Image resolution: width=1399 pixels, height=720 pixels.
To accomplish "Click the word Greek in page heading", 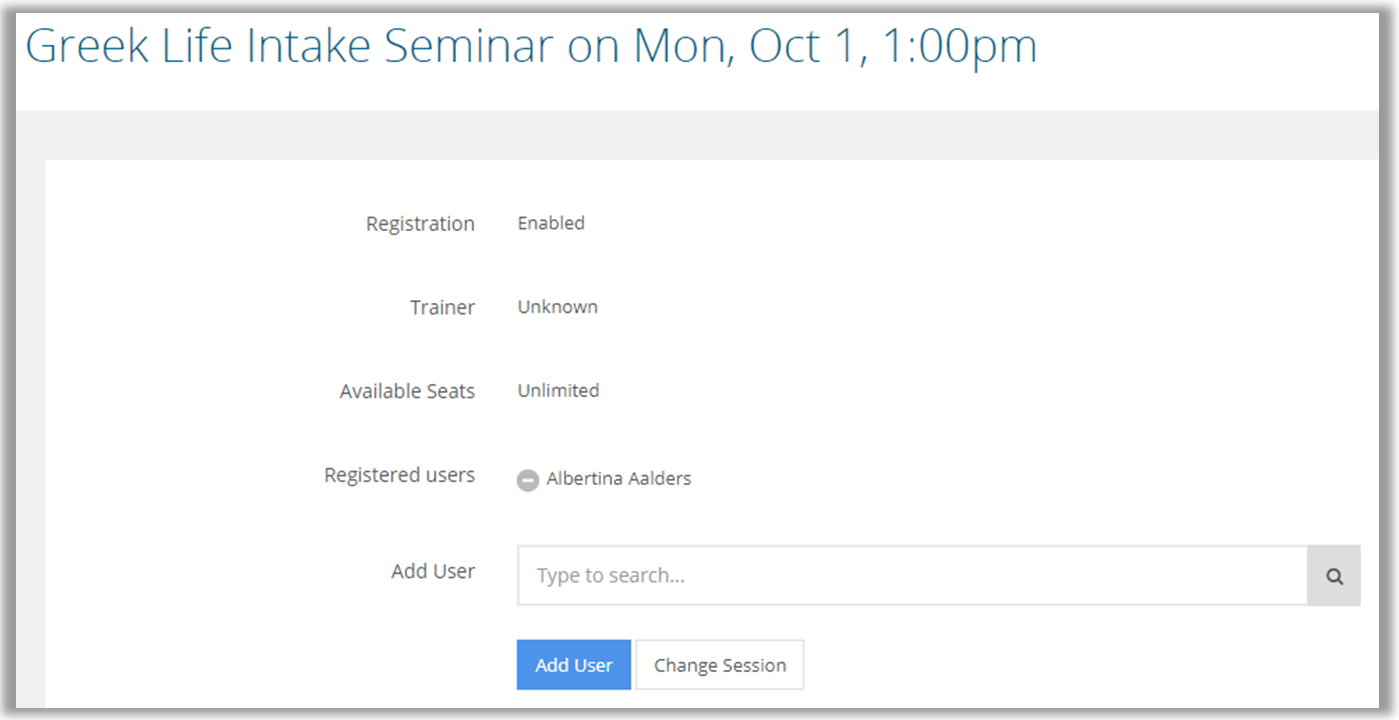I will pos(88,46).
